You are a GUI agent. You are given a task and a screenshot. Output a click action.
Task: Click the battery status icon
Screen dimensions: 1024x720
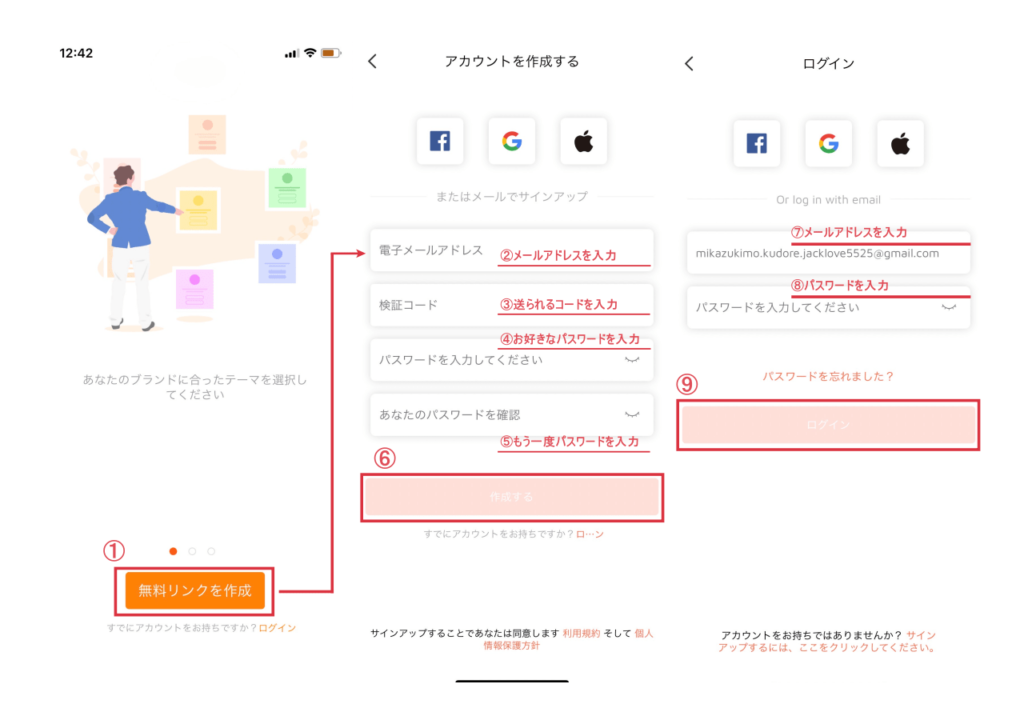330,53
